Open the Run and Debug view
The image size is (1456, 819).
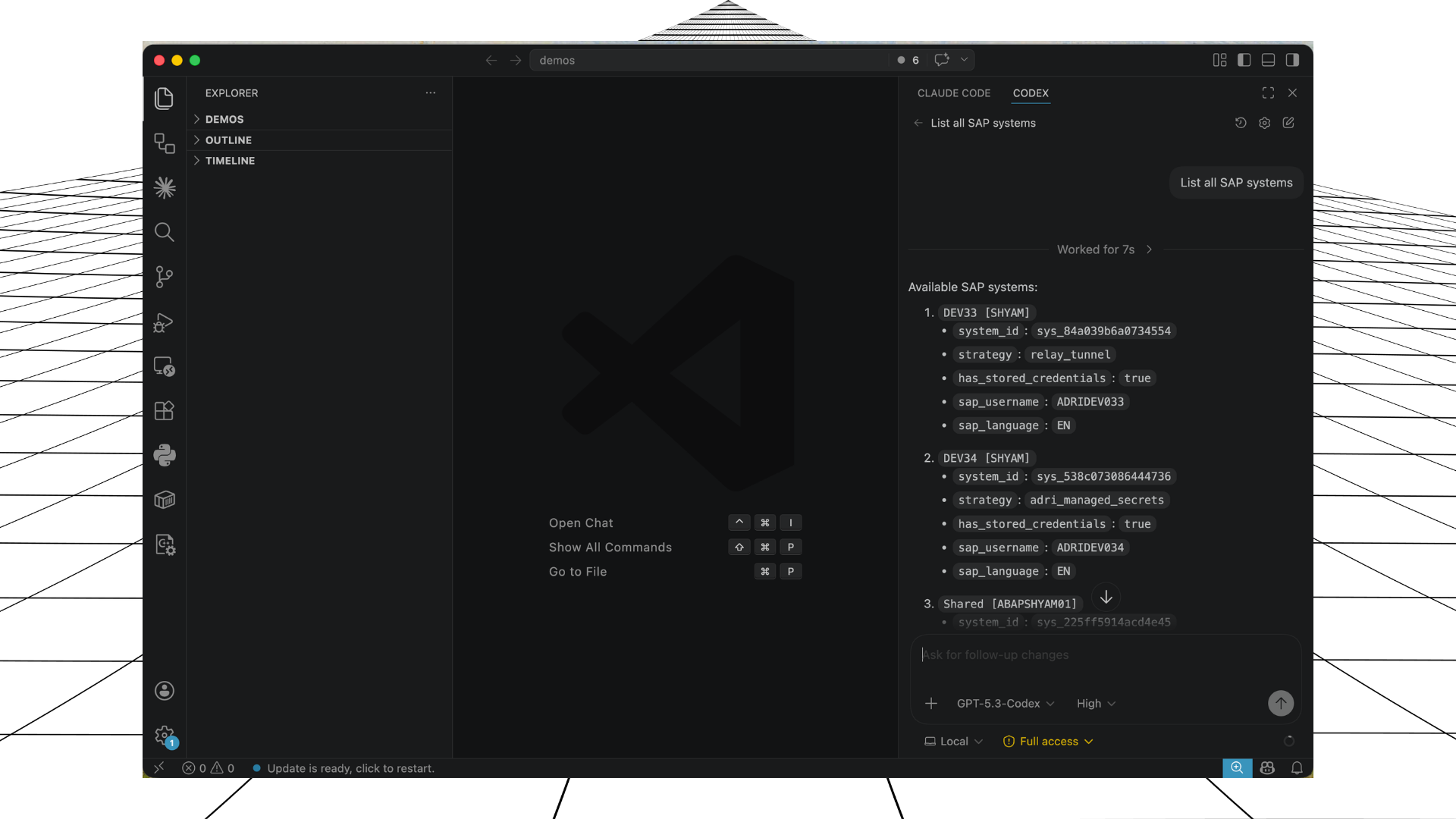coord(164,322)
